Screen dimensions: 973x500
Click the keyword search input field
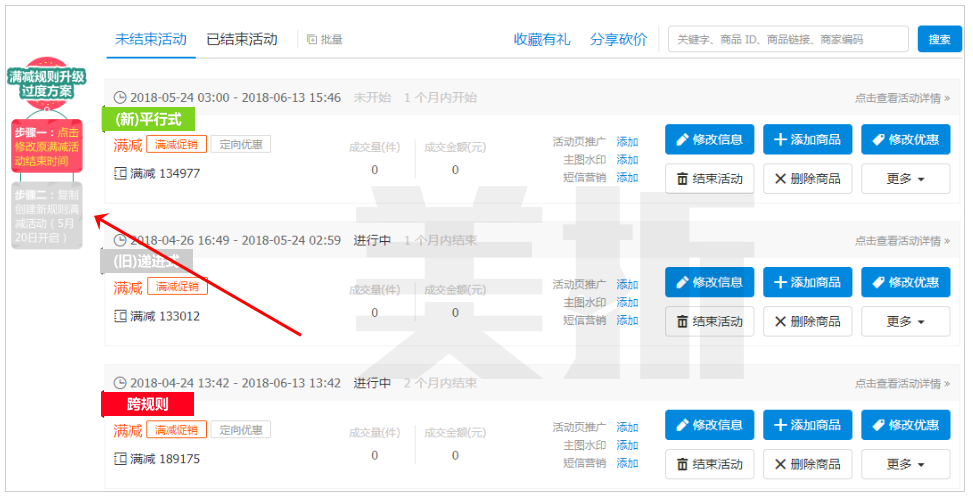tap(787, 40)
